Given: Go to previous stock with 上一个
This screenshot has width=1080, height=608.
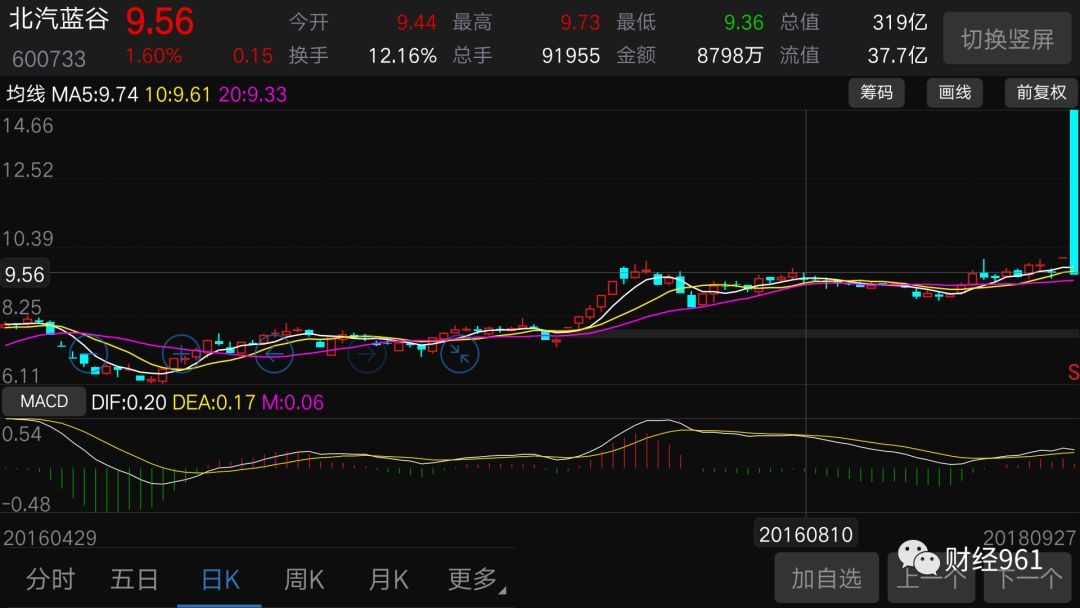Looking at the screenshot, I should point(932,578).
